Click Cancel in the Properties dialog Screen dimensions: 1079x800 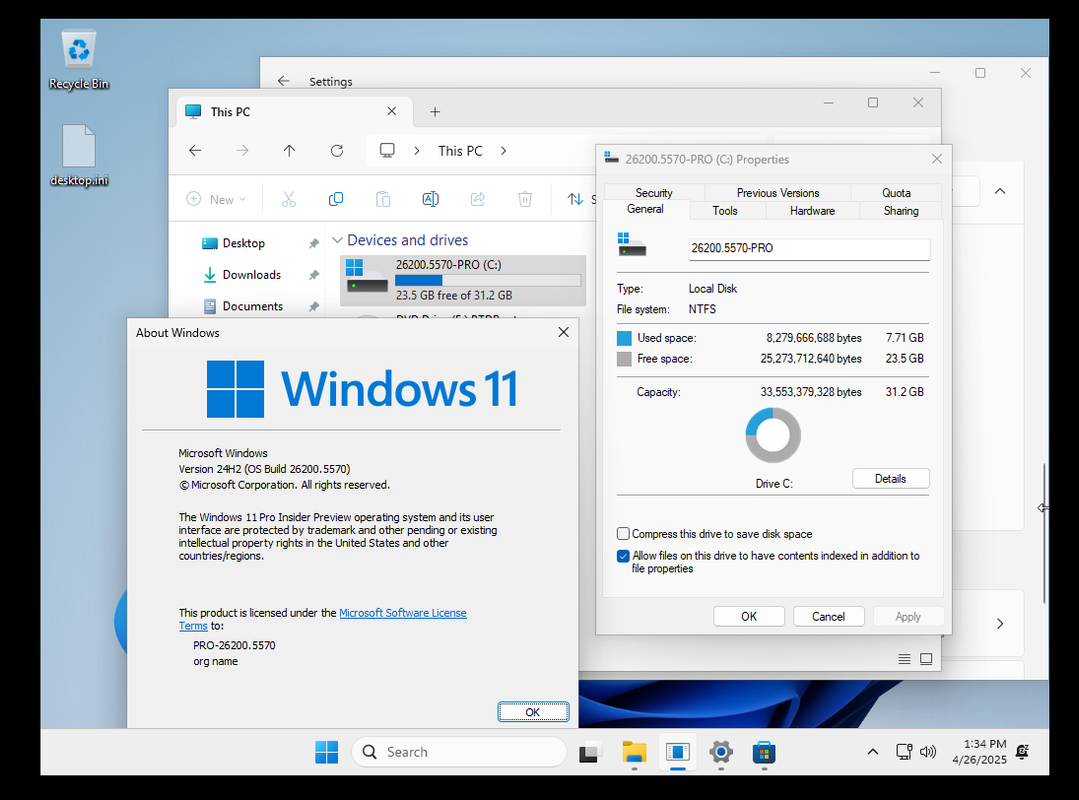point(829,616)
